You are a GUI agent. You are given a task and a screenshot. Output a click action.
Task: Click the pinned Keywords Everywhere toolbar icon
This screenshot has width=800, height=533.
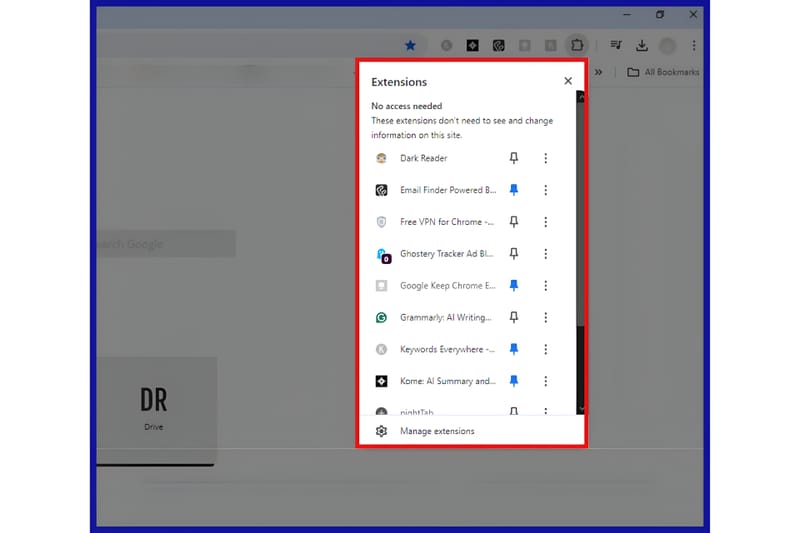(446, 45)
